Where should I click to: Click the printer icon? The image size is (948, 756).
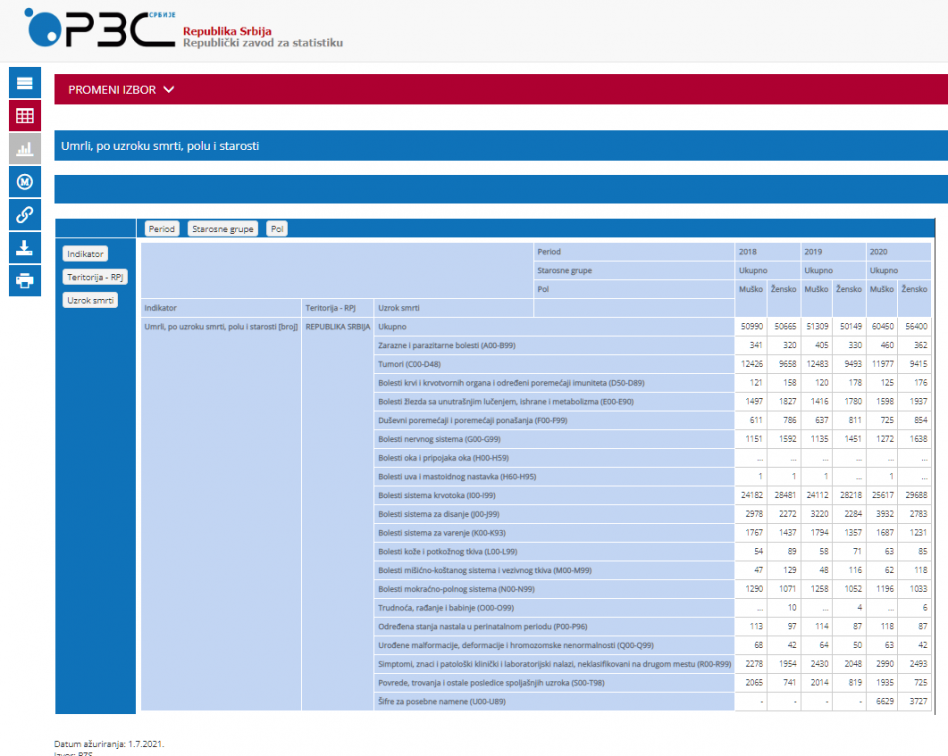coord(25,281)
